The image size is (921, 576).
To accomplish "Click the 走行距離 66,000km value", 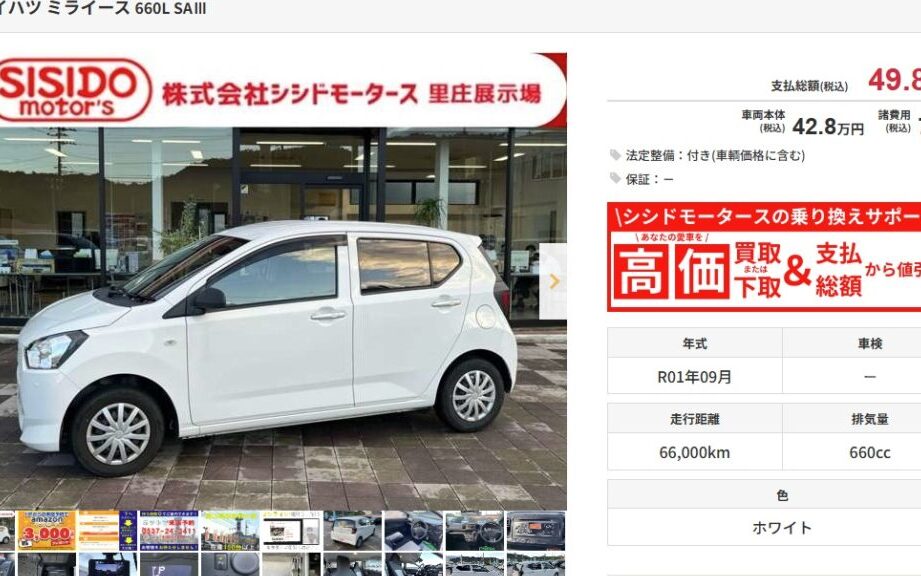I will (694, 452).
